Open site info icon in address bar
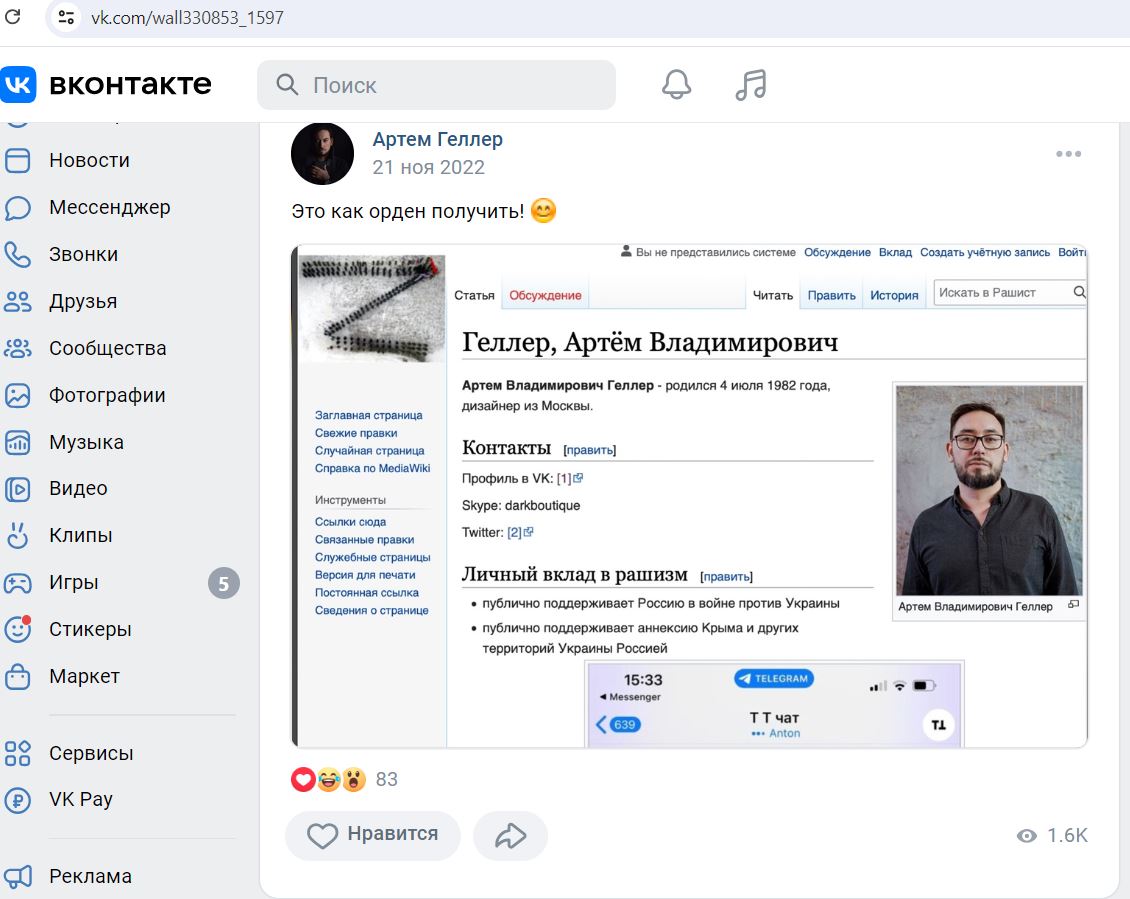The width and height of the screenshot is (1130, 899). coord(66,17)
